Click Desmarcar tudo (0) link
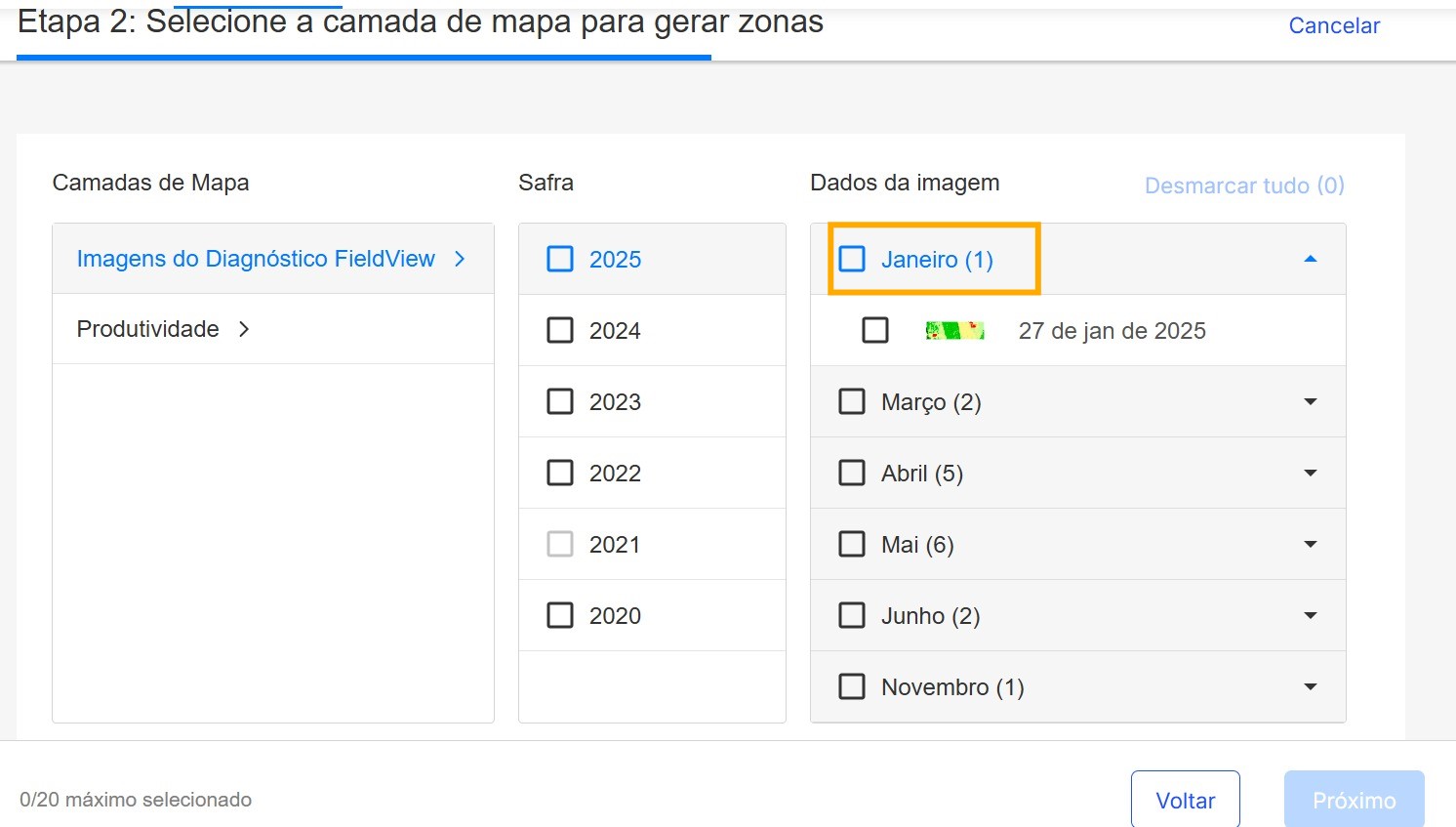This screenshot has height=827, width=1456. tap(1244, 186)
